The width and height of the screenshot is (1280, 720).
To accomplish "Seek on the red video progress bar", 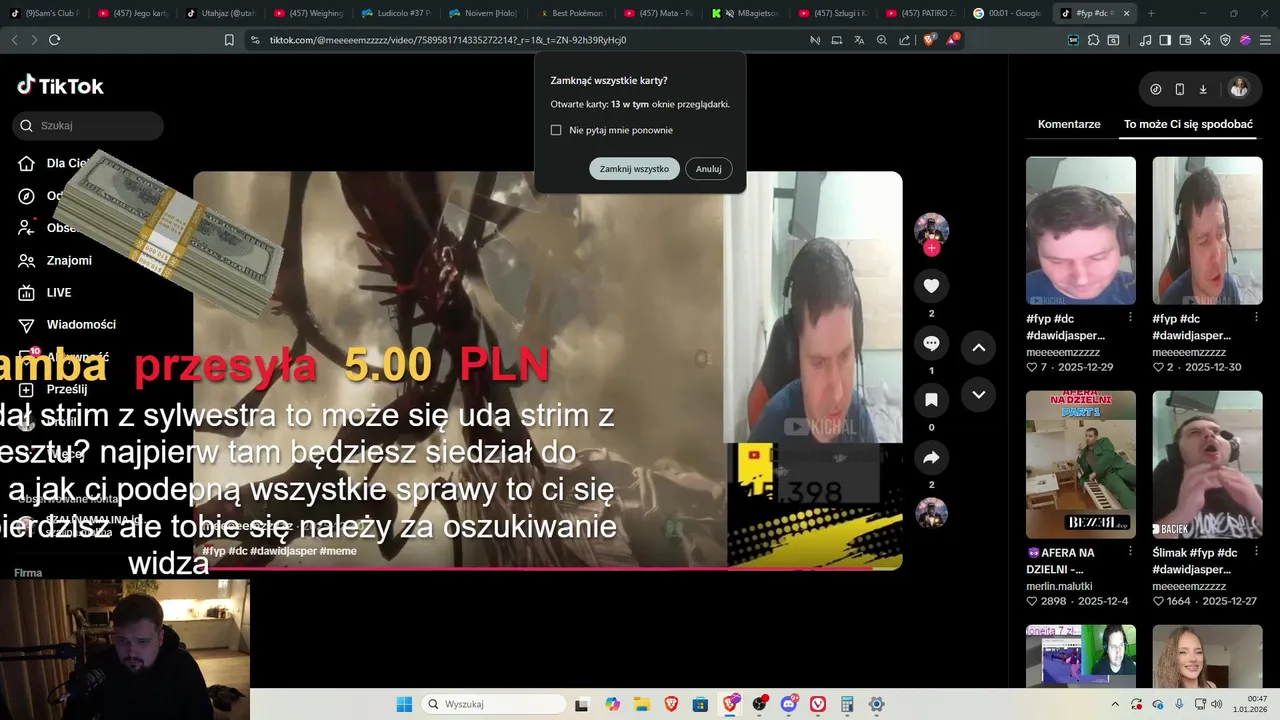I will click(x=548, y=568).
